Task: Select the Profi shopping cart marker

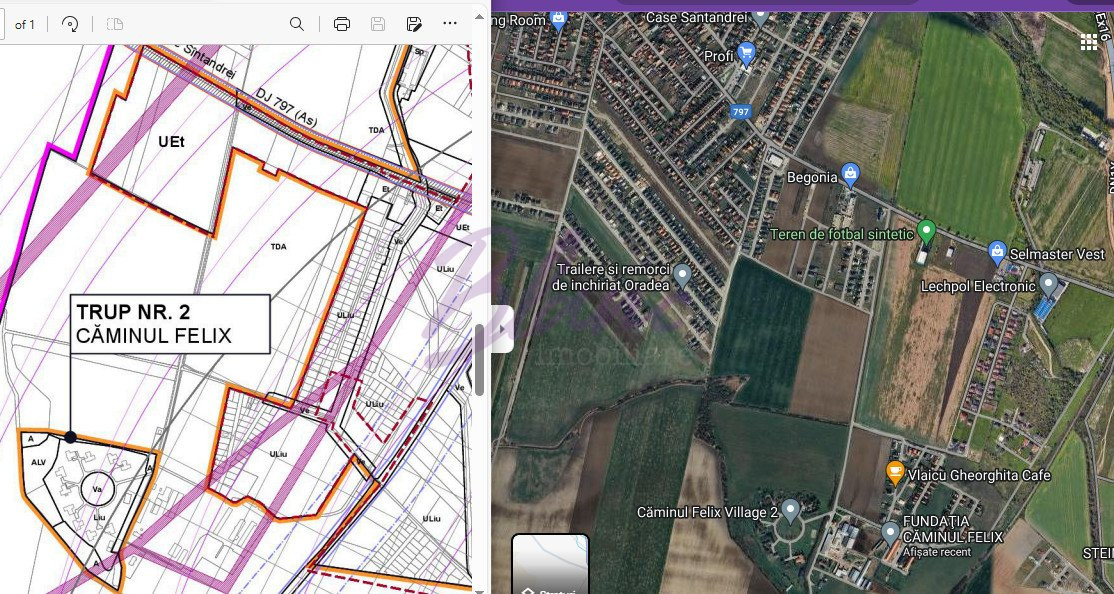Action: click(x=746, y=52)
